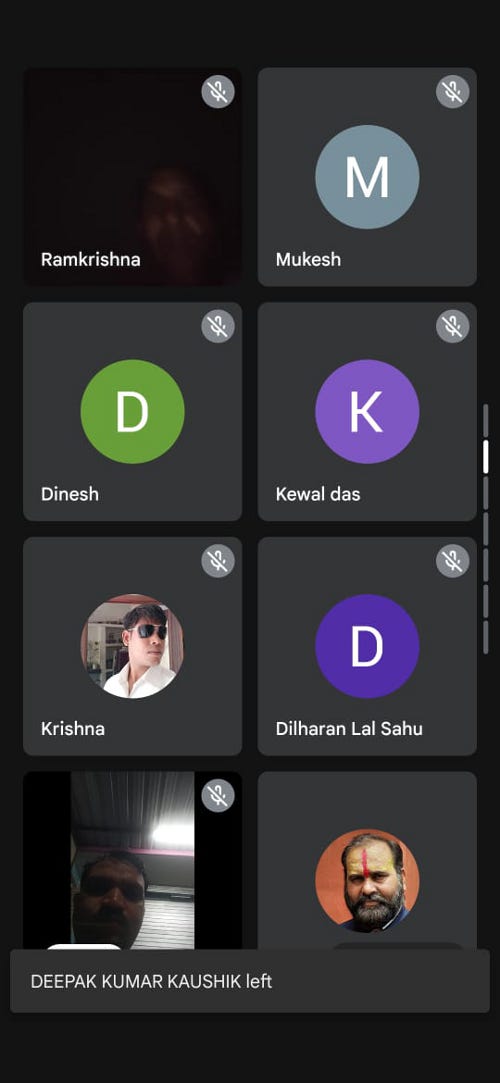
Task: Select the dark purple D avatar circle
Action: [367, 646]
